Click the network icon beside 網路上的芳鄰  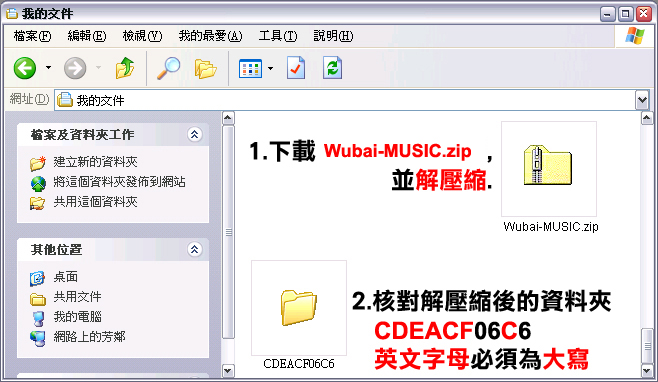pyautogui.click(x=38, y=338)
